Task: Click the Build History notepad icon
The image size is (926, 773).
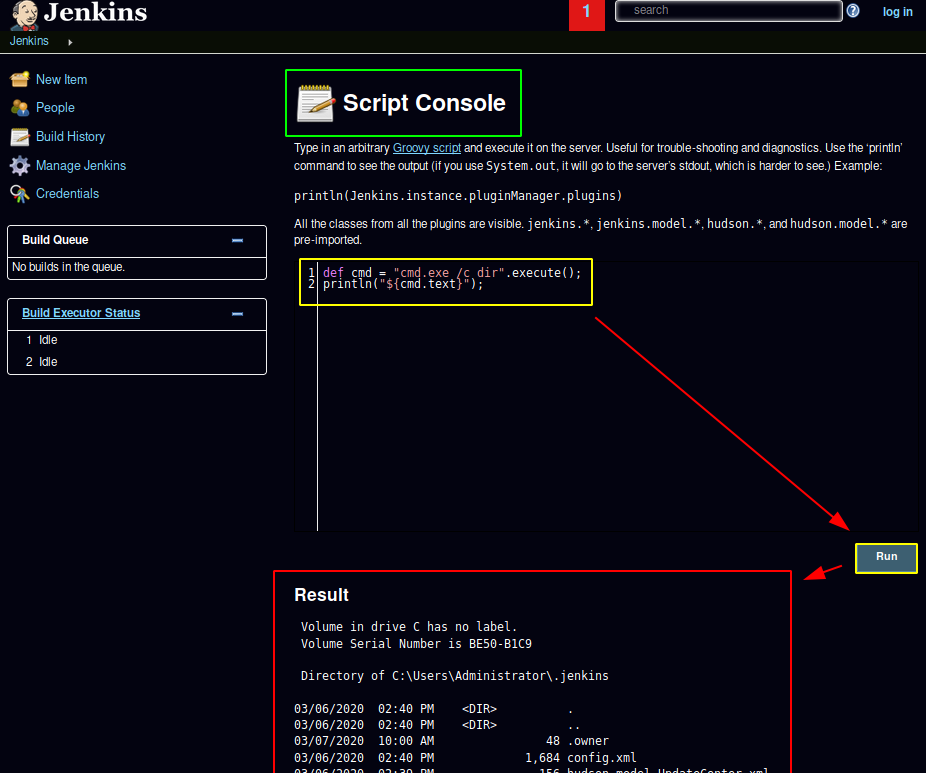Action: 19,136
